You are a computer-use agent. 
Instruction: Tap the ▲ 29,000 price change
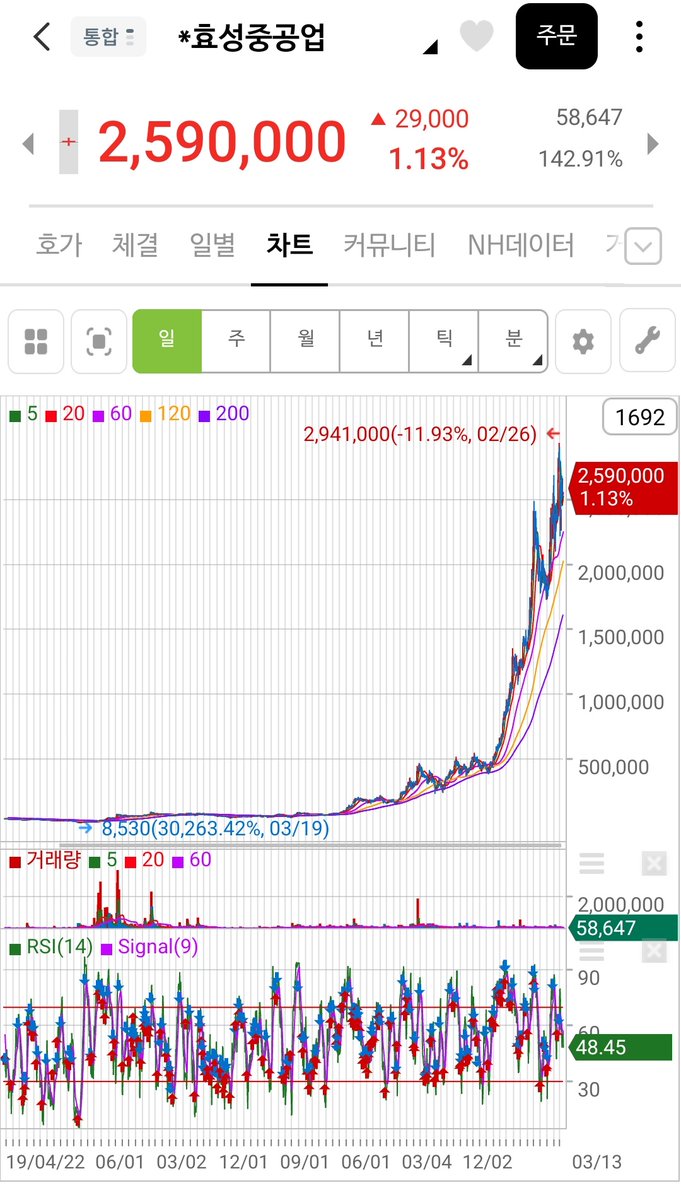point(419,119)
